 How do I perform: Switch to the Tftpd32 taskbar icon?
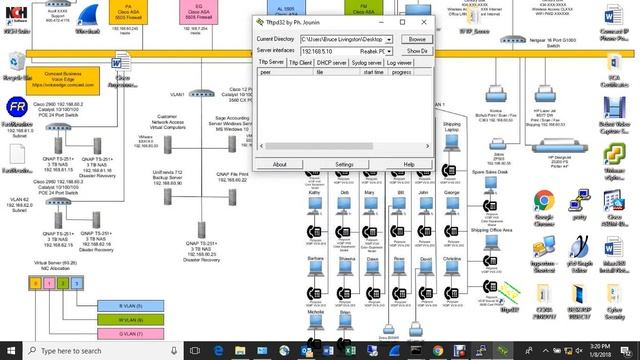[503, 351]
